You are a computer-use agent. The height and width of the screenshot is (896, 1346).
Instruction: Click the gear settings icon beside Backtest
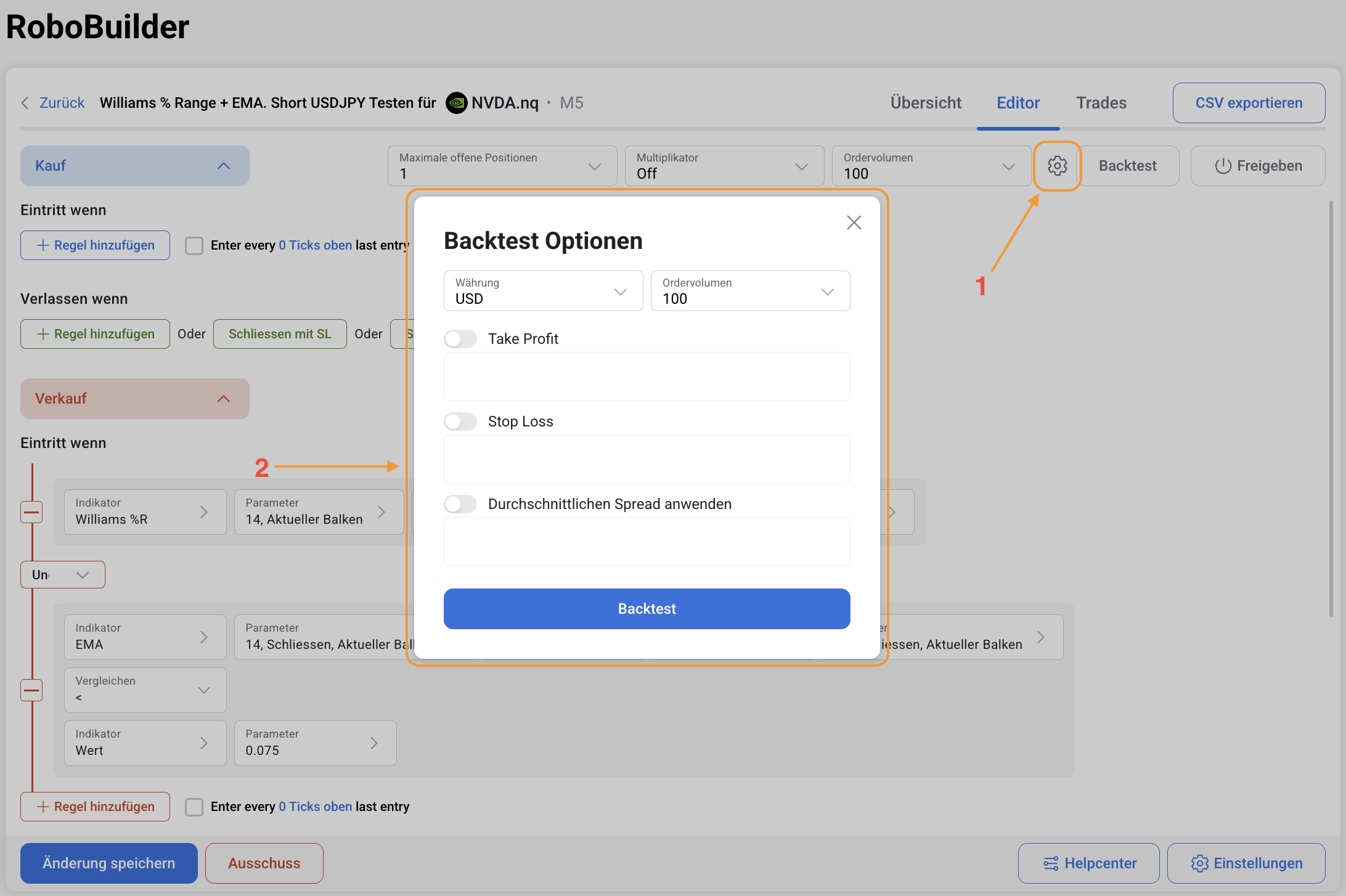1057,166
